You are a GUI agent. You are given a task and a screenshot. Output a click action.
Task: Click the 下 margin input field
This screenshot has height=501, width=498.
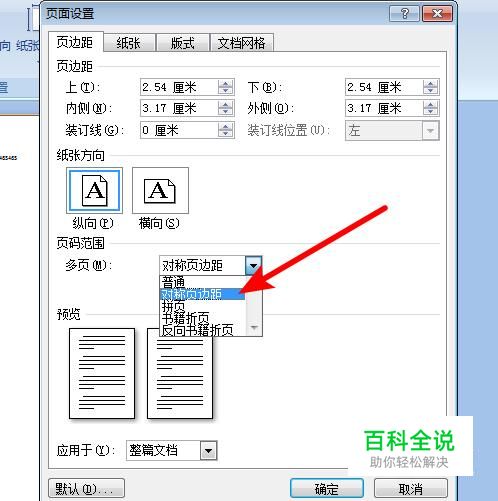(x=384, y=87)
